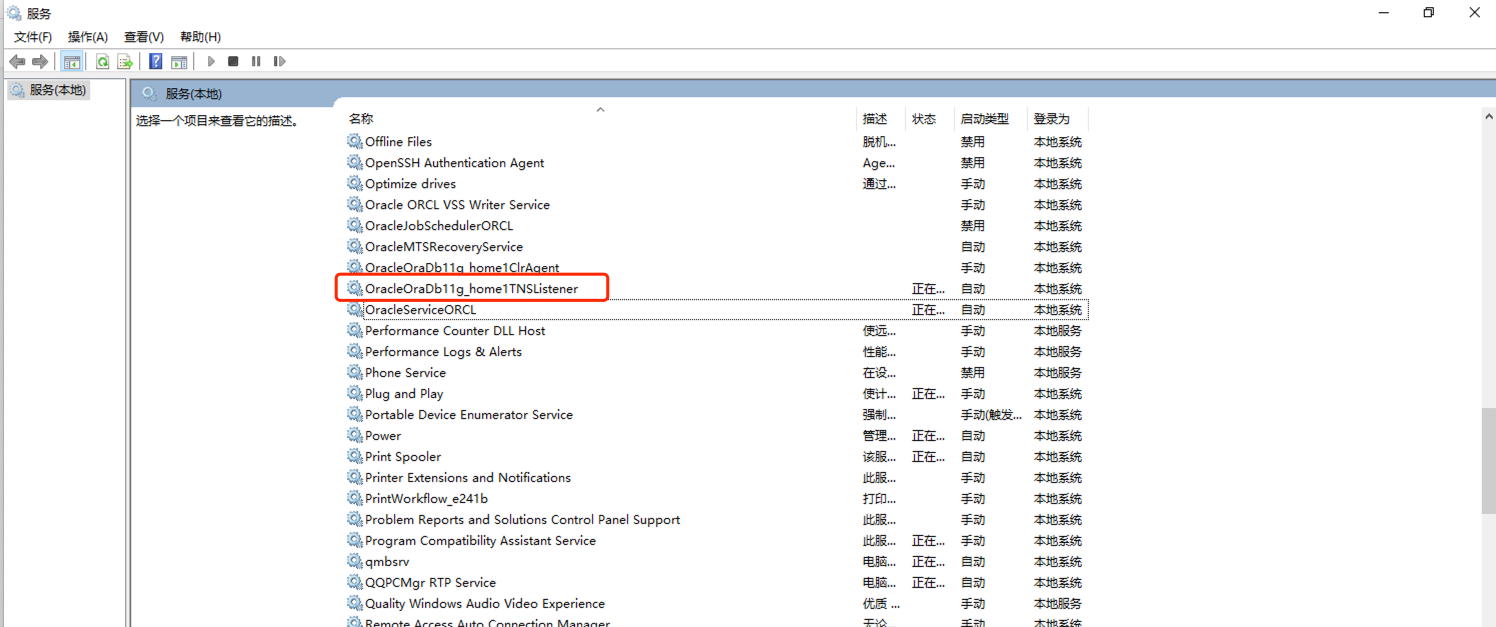
Task: Click the Export list toolbar icon
Action: coord(125,62)
